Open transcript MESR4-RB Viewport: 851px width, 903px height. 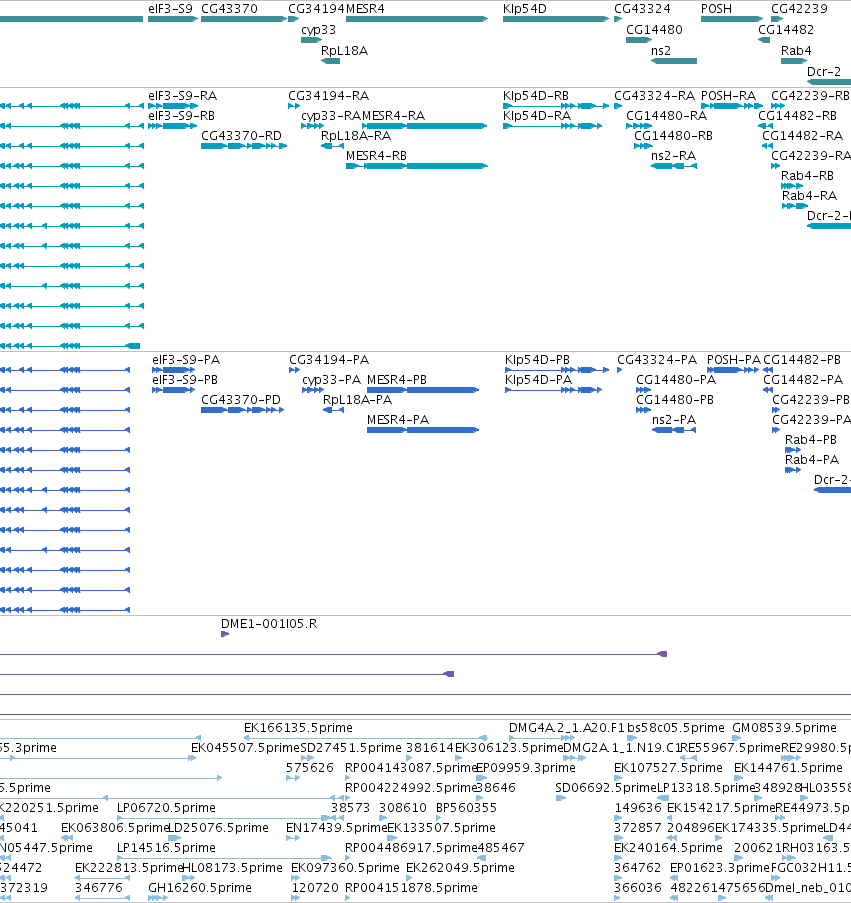[x=417, y=166]
